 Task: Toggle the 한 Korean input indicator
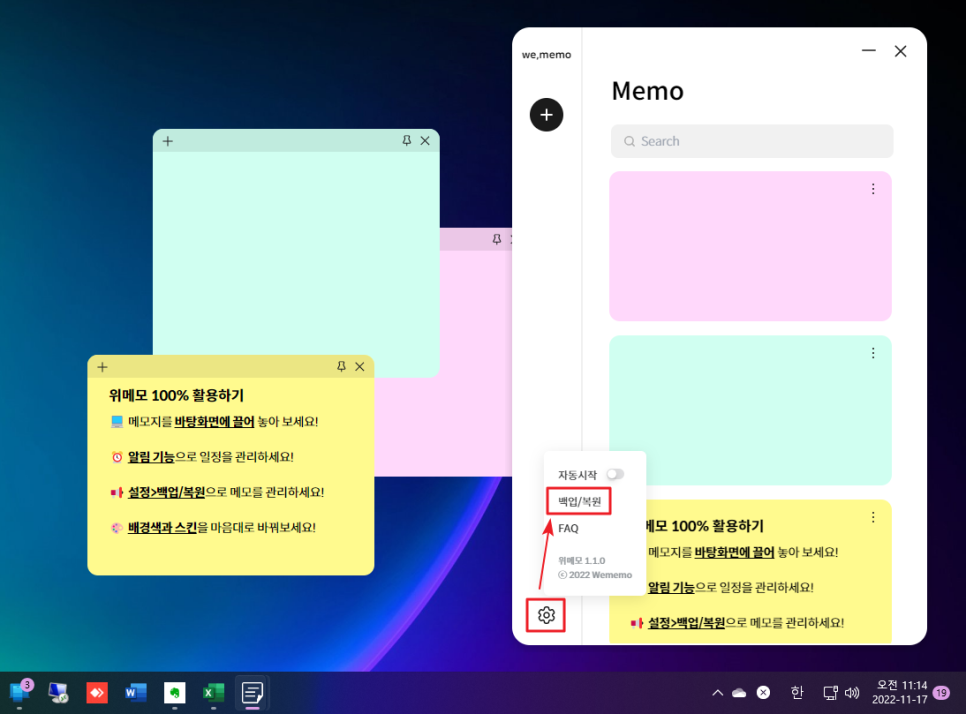point(797,693)
